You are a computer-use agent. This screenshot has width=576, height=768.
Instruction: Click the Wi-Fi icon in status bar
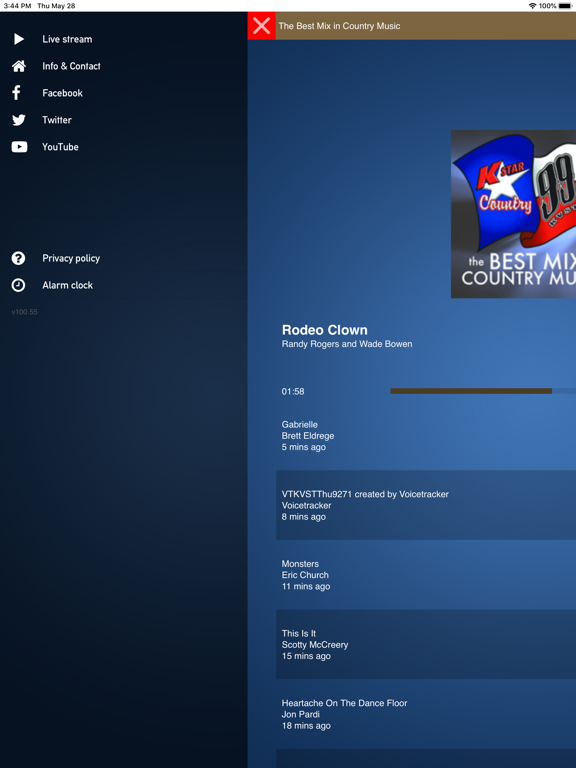tap(532, 6)
